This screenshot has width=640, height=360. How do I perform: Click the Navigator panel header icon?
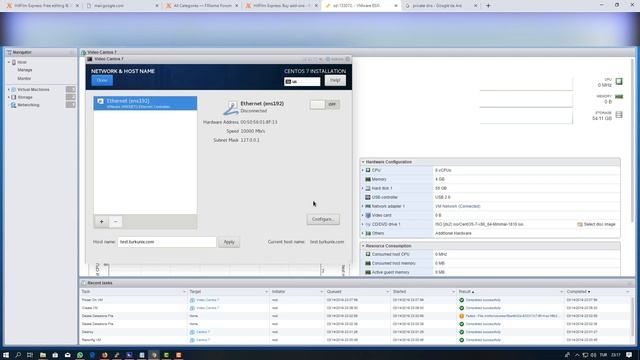coord(9,52)
